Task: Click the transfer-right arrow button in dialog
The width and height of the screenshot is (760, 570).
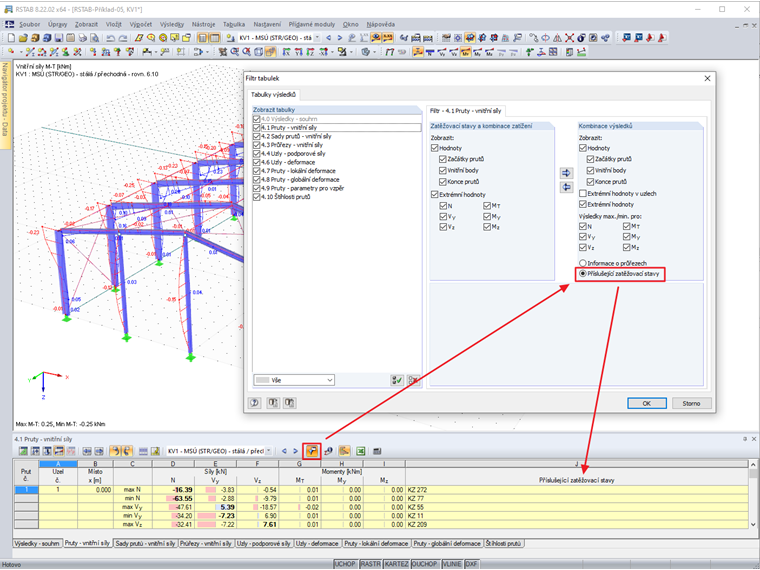Action: click(566, 173)
